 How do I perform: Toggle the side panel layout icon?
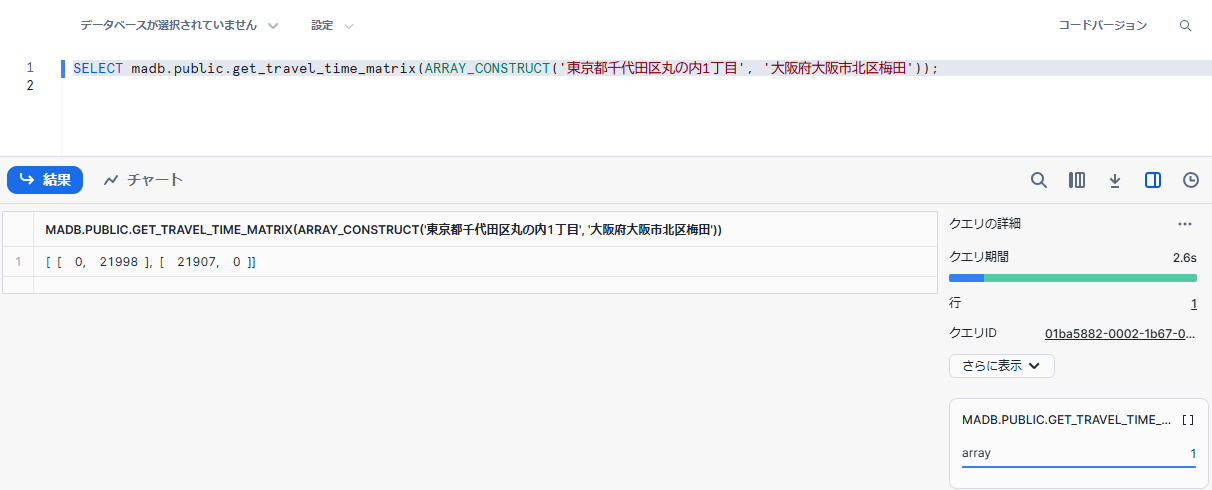[x=1153, y=180]
